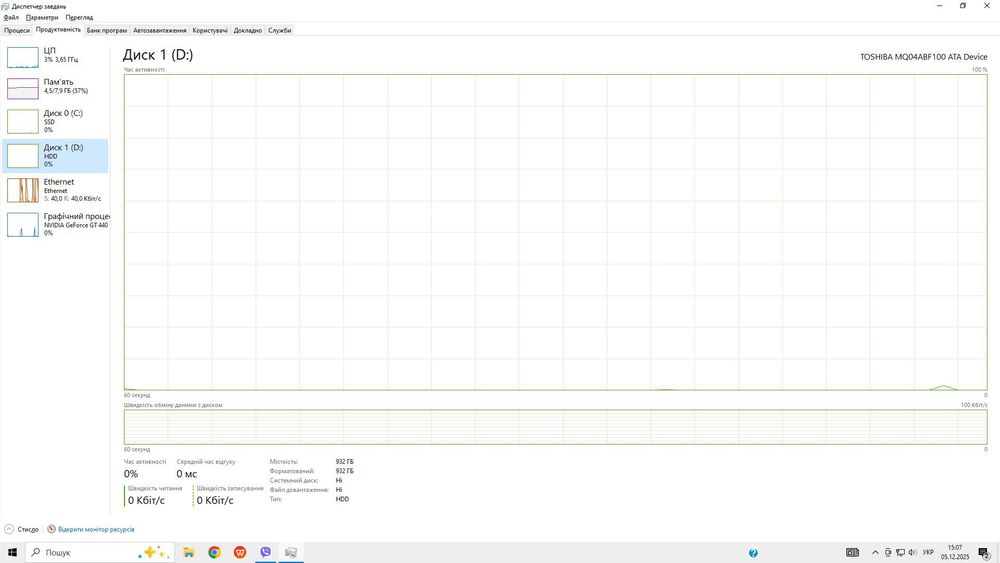This screenshot has width=1000, height=563.
Task: Open the clock showing 15:07 05.12.2025
Action: [x=955, y=552]
